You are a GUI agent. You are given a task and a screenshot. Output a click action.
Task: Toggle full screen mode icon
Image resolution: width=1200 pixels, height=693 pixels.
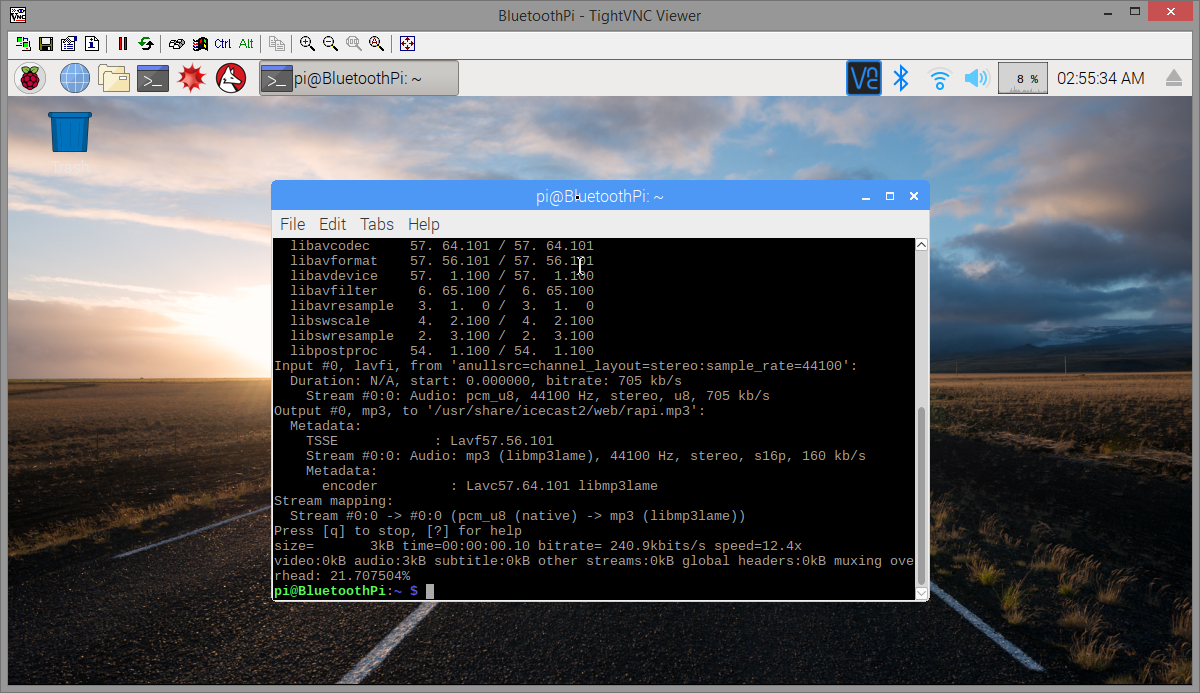click(x=407, y=44)
